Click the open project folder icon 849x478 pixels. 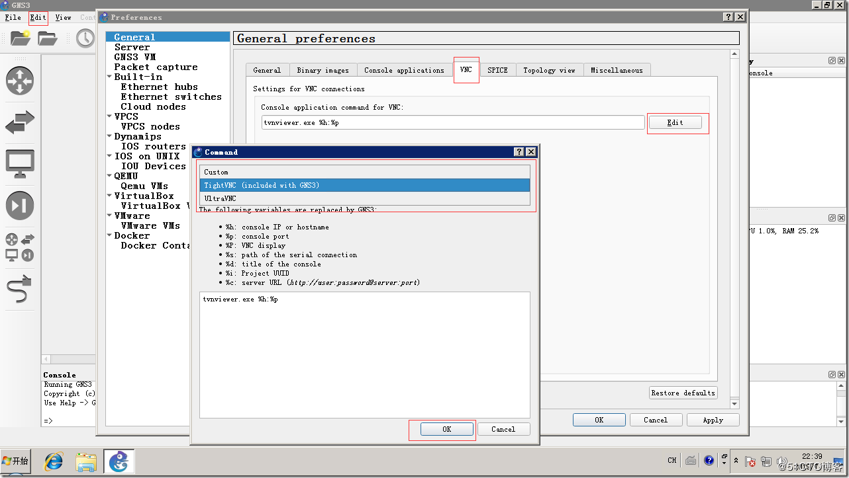coord(47,39)
